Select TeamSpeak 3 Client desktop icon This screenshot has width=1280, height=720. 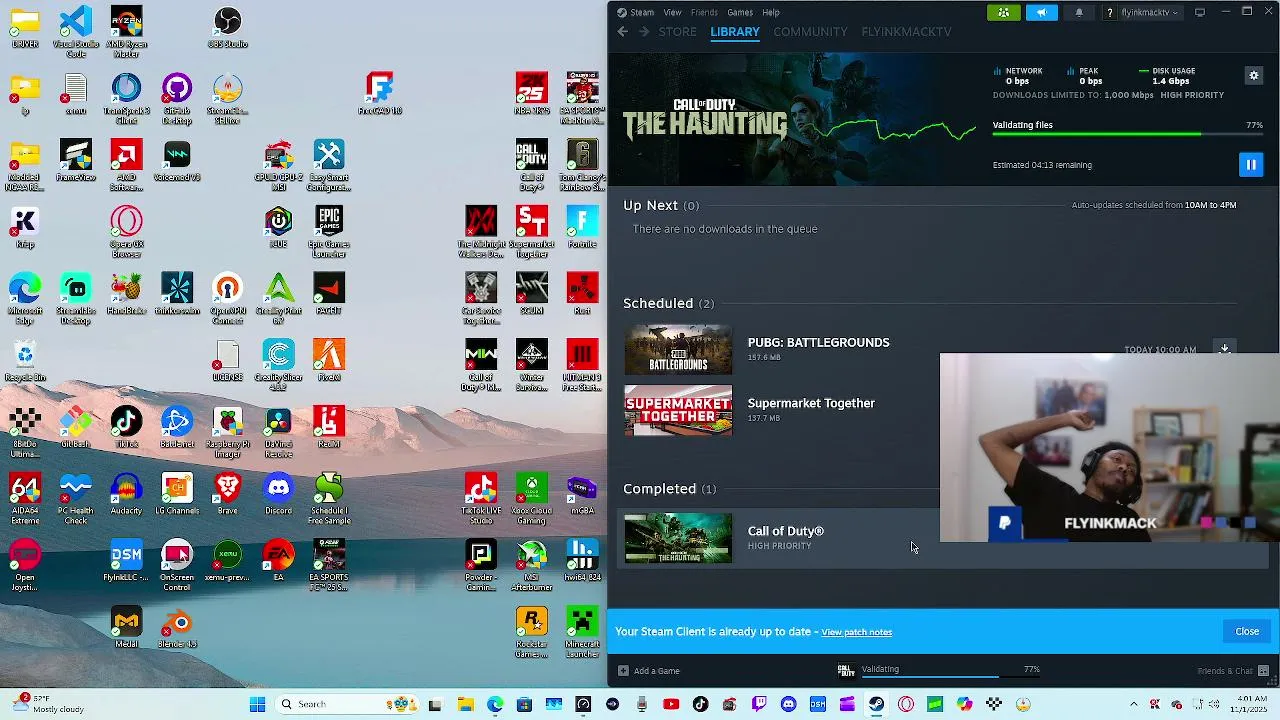point(126,98)
